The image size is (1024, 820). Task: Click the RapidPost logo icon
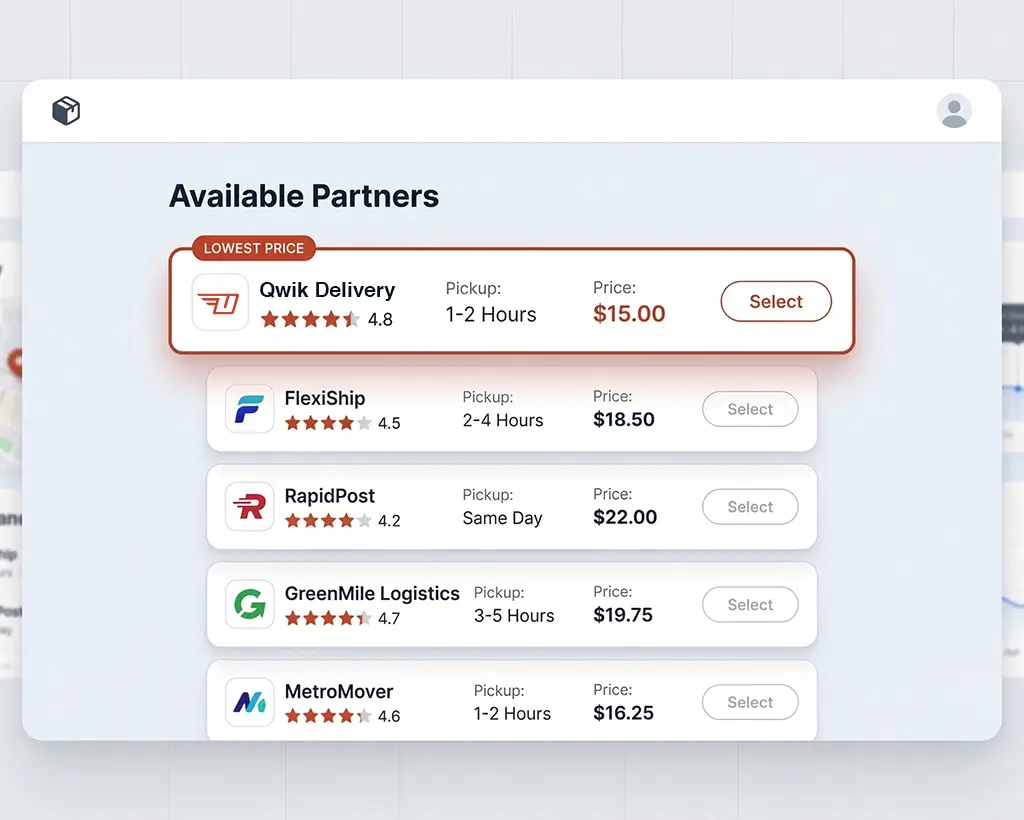(x=249, y=507)
